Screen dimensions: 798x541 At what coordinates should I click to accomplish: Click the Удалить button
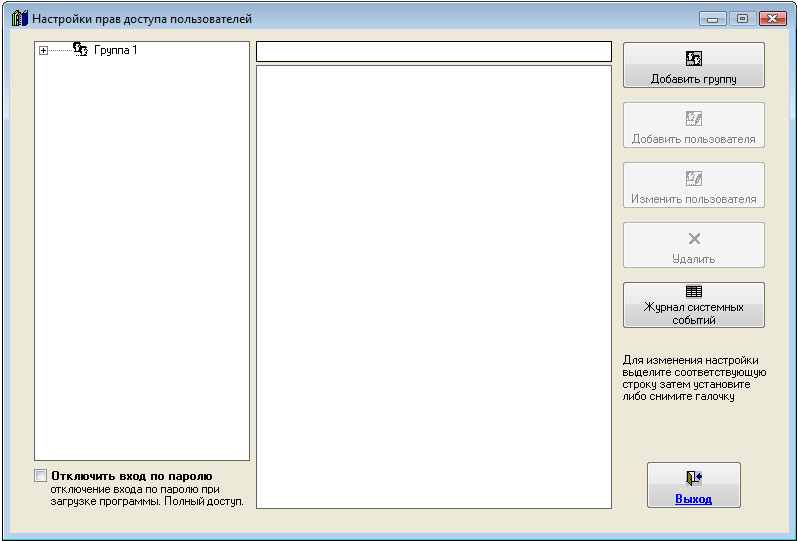694,245
